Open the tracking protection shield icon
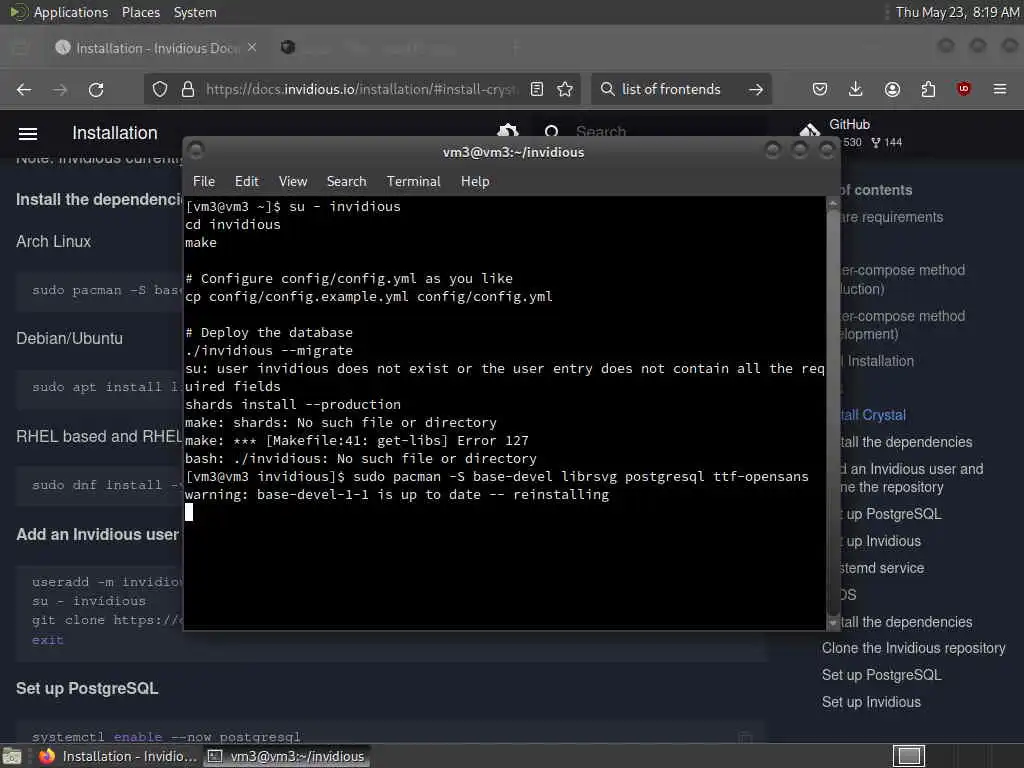The image size is (1024, 768). click(159, 89)
